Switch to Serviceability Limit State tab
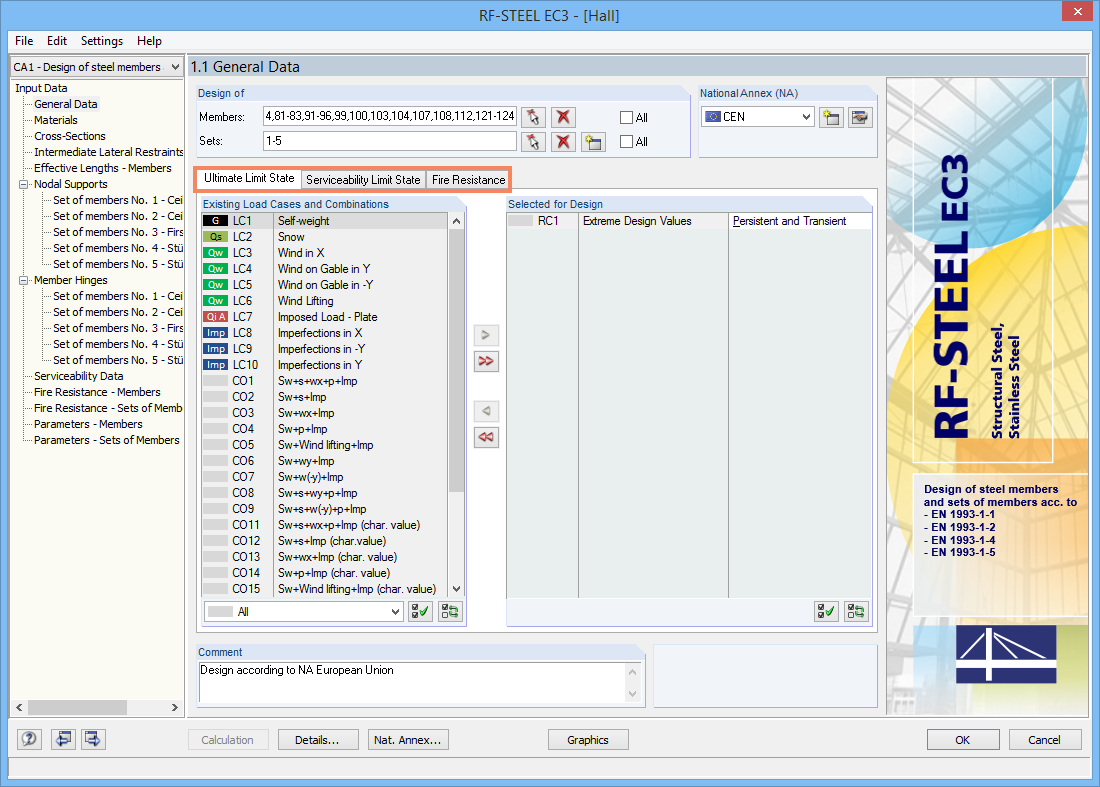 tap(363, 180)
